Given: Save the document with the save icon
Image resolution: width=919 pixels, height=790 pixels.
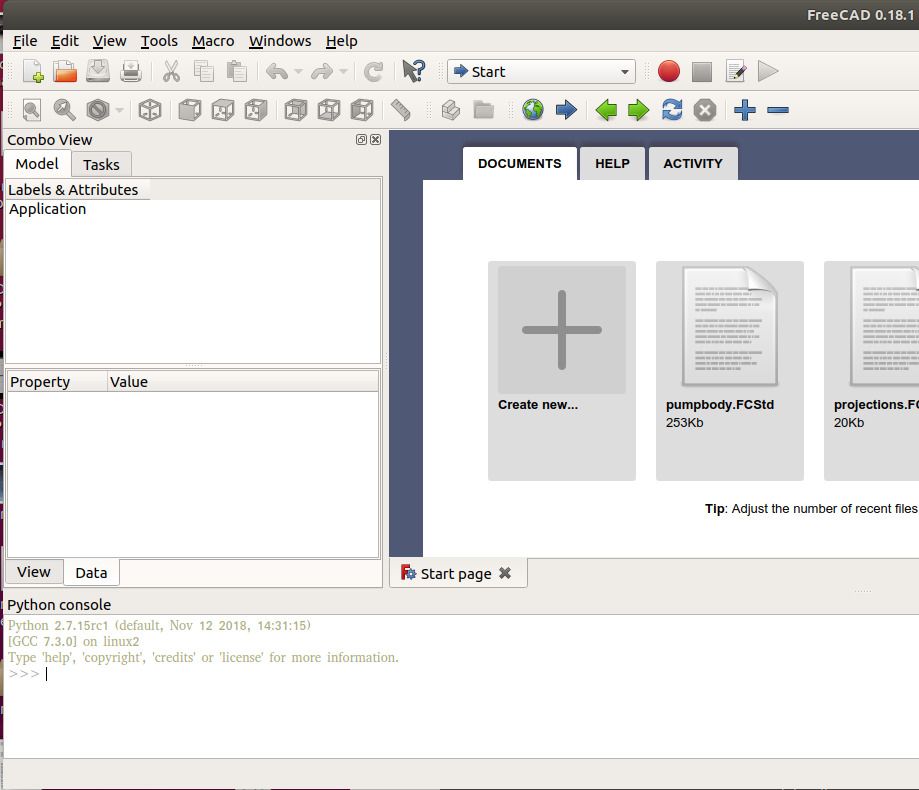Looking at the screenshot, I should point(98,71).
